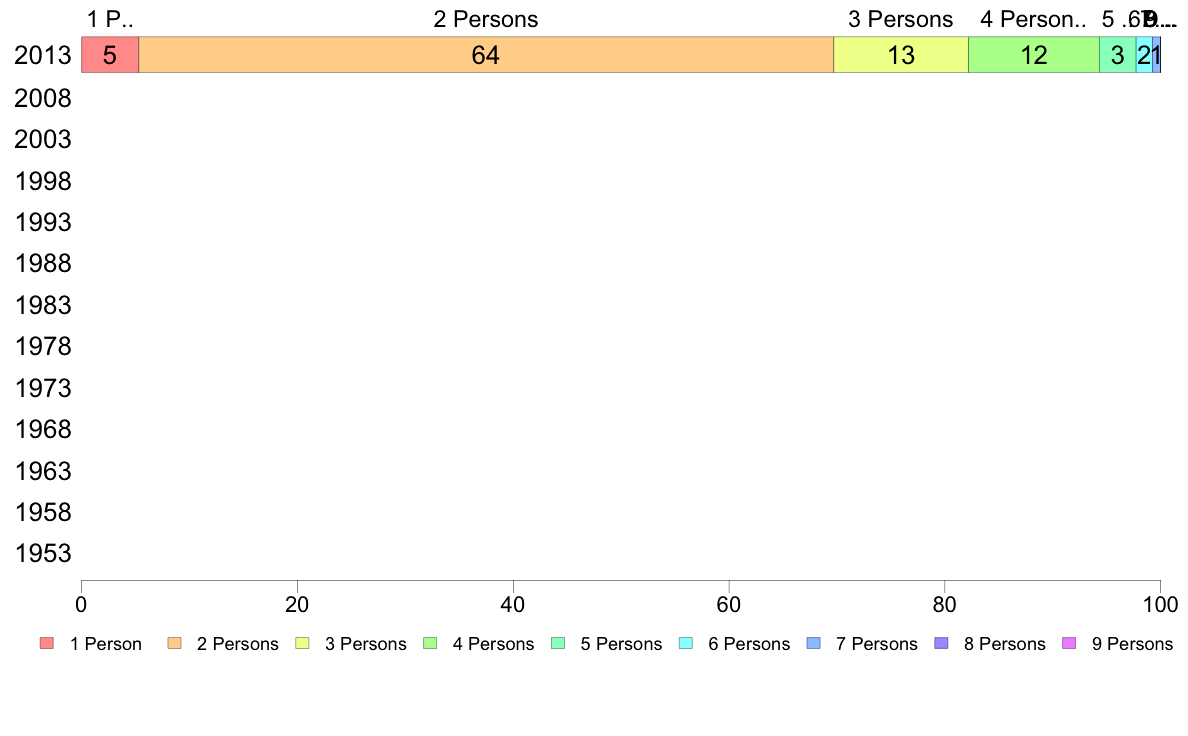Select year 1993 on the axis
Viewport: 1188px width, 736px height.
click(42, 222)
